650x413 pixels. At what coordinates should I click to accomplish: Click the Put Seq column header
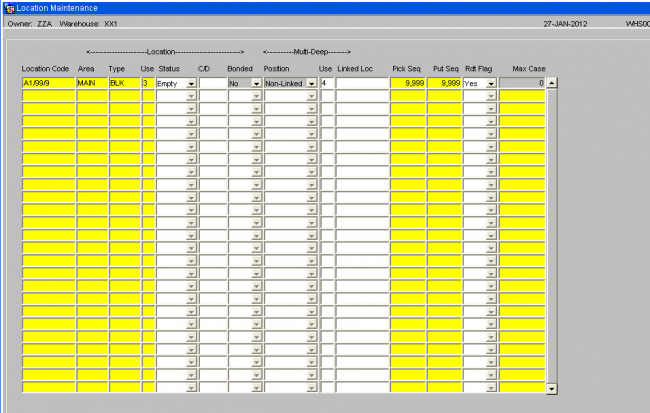446,69
